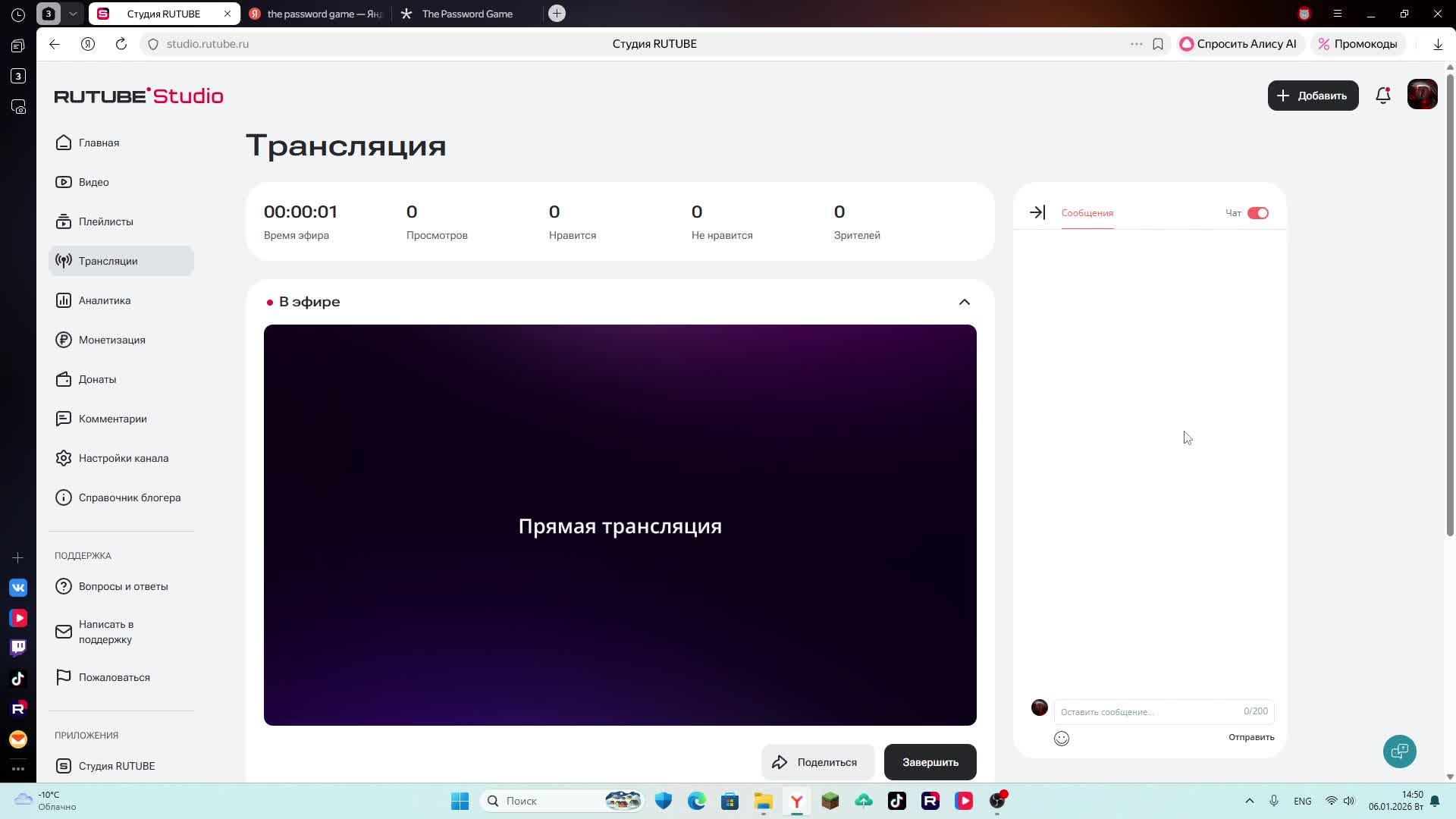This screenshot has height=819, width=1456.
Task: Open notifications bell in RUTUBE Studio
Action: pos(1383,95)
